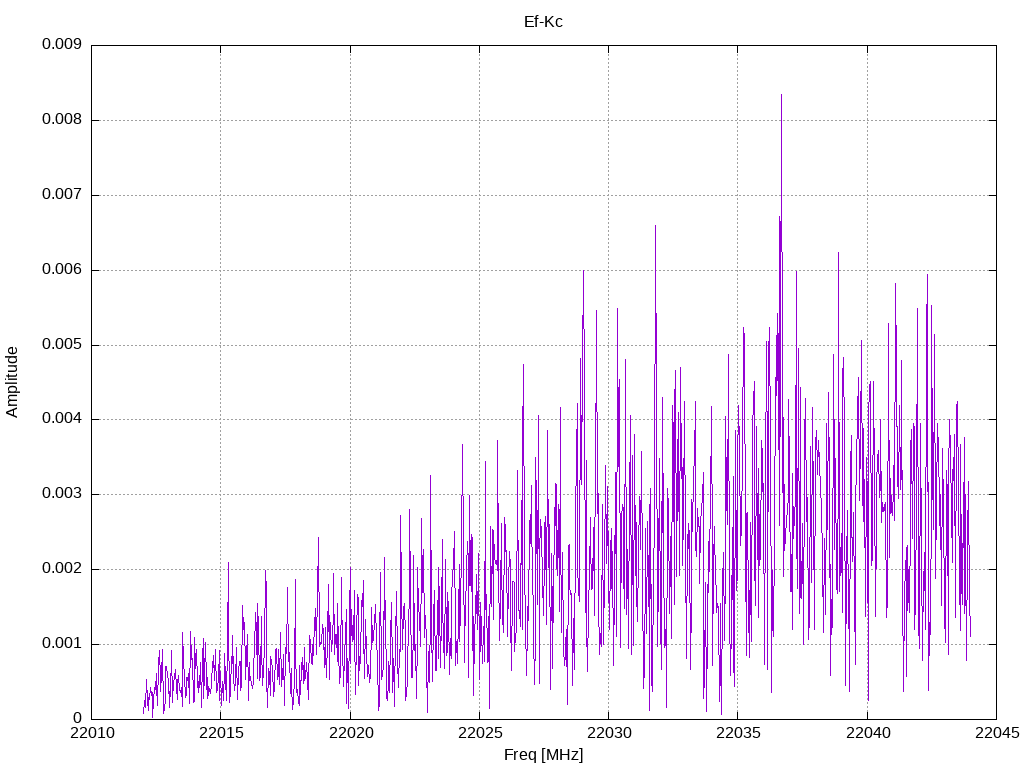This screenshot has height=768, width=1024.
Task: Click y-axis tick label 0.009
Action: [62, 44]
